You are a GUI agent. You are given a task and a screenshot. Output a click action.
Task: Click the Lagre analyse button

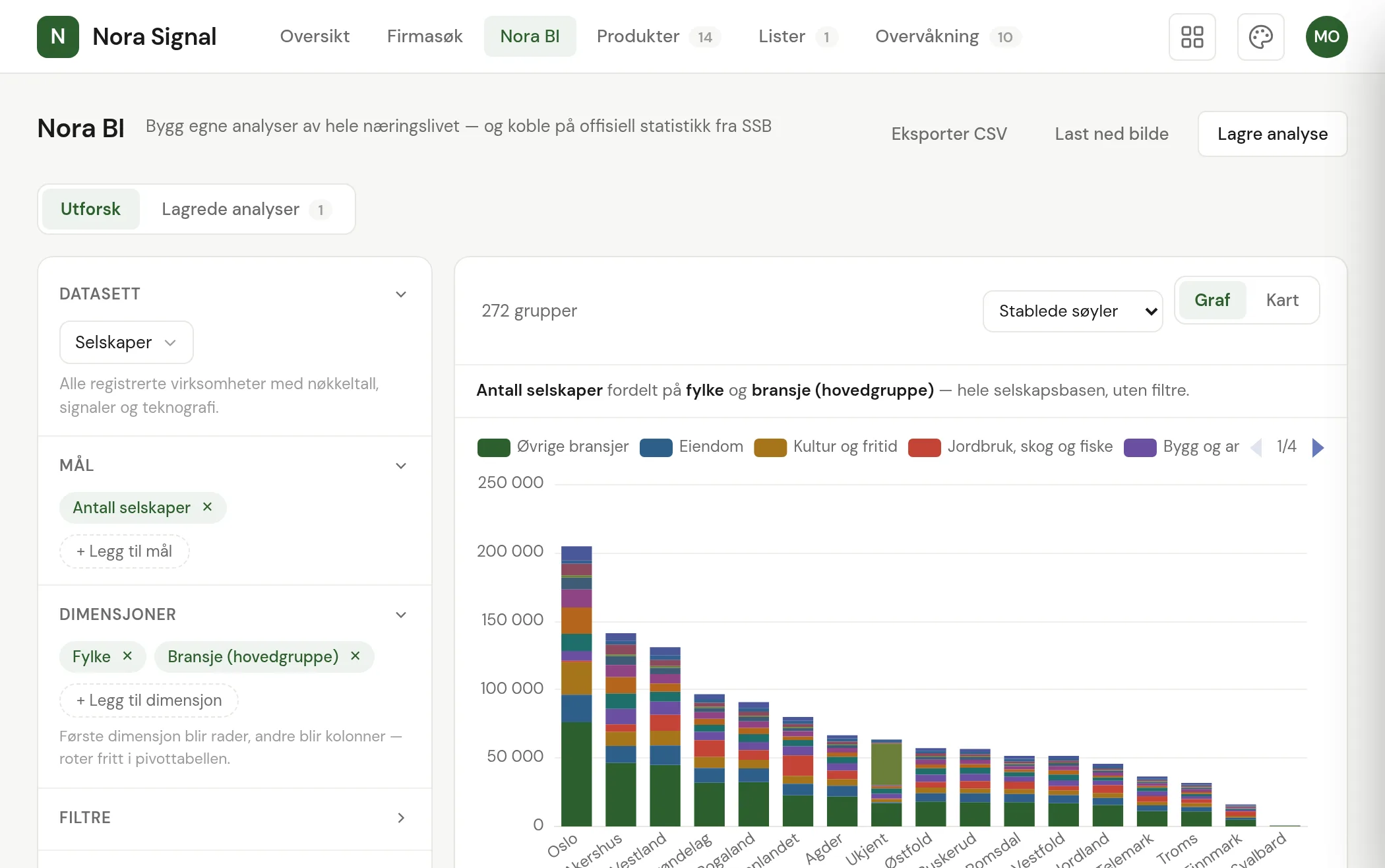point(1272,134)
